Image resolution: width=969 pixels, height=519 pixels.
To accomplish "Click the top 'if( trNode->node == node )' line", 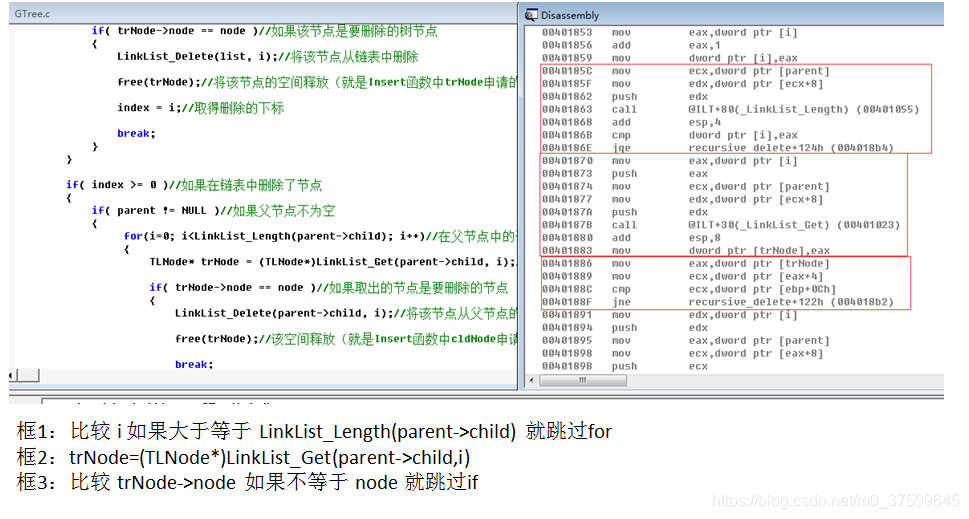I will (264, 31).
